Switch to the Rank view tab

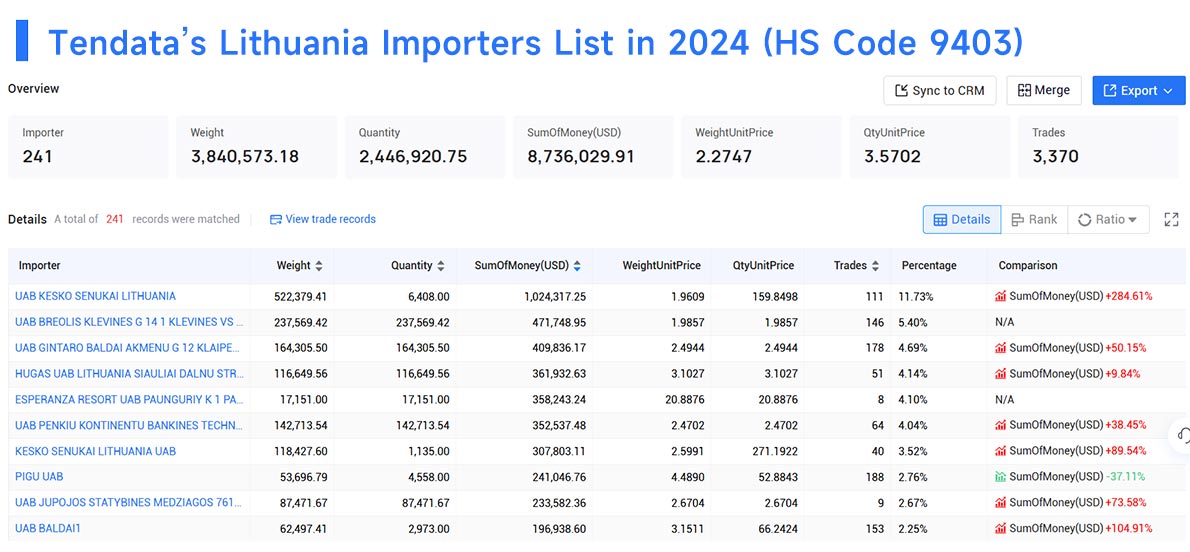[1034, 219]
